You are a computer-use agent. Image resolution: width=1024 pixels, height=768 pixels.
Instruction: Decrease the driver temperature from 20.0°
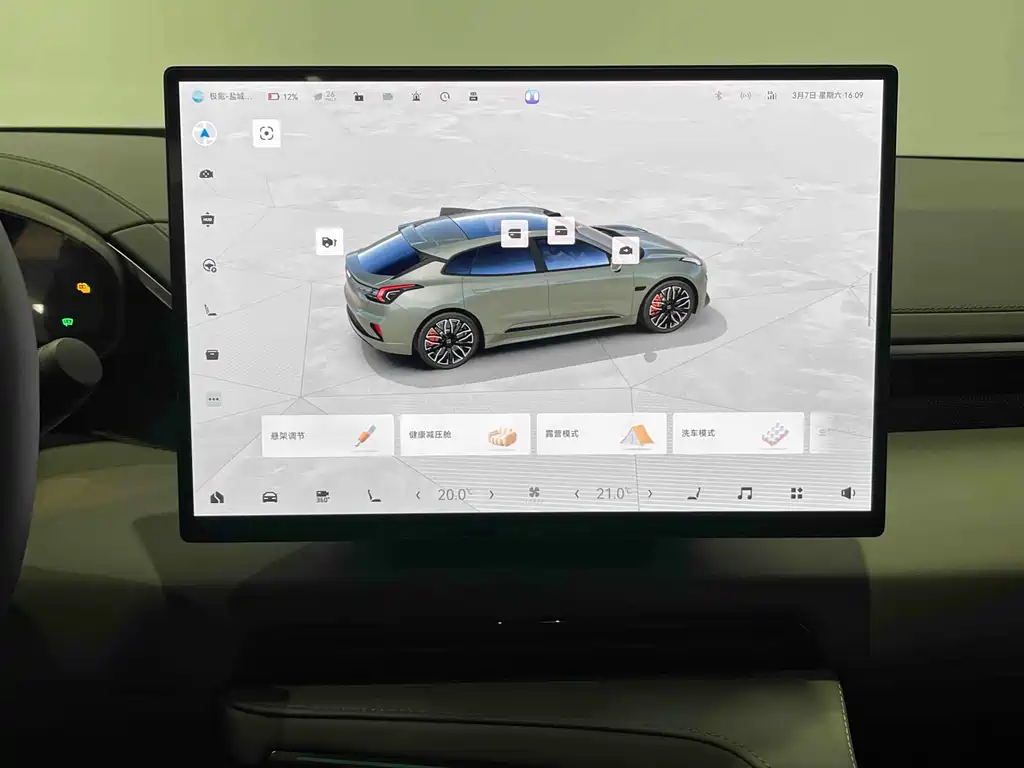tap(418, 495)
